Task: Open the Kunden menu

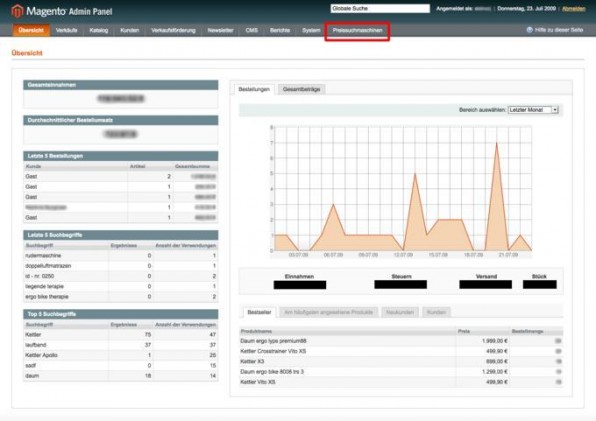Action: (x=130, y=30)
